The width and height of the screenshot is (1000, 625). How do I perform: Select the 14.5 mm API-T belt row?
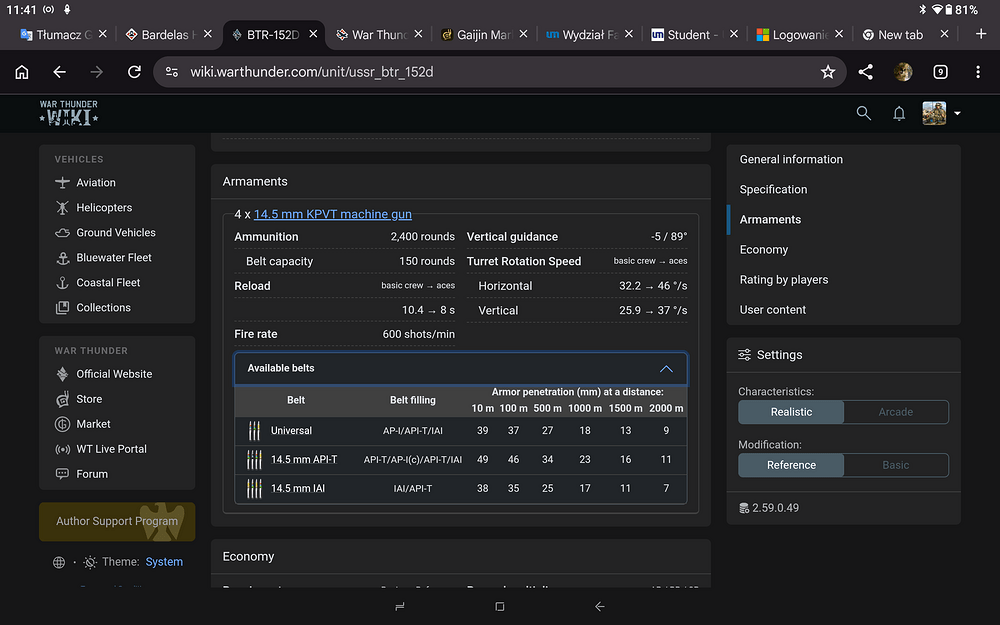[x=460, y=459]
